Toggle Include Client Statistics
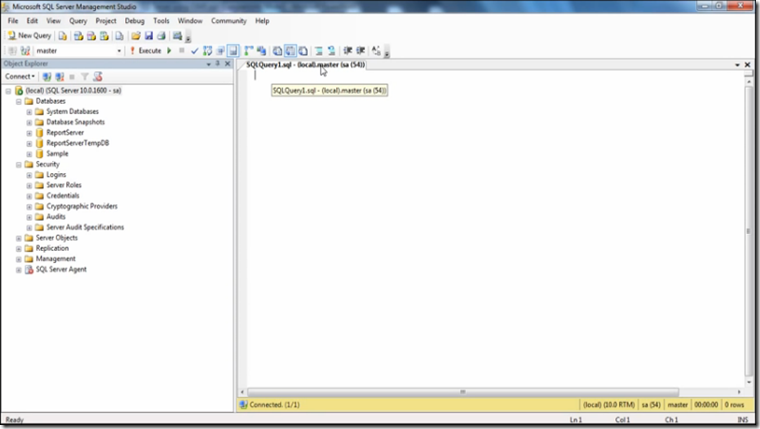 pyautogui.click(x=261, y=50)
